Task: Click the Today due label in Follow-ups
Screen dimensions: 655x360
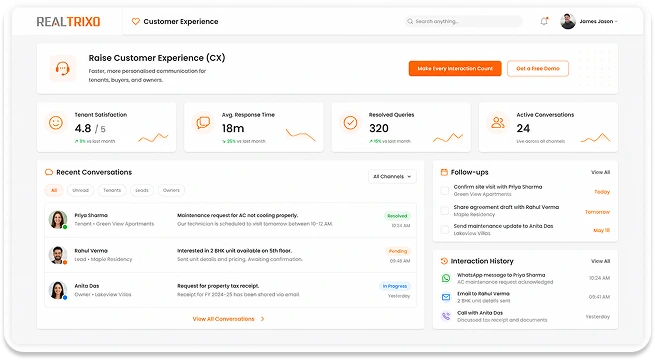Action: point(602,192)
